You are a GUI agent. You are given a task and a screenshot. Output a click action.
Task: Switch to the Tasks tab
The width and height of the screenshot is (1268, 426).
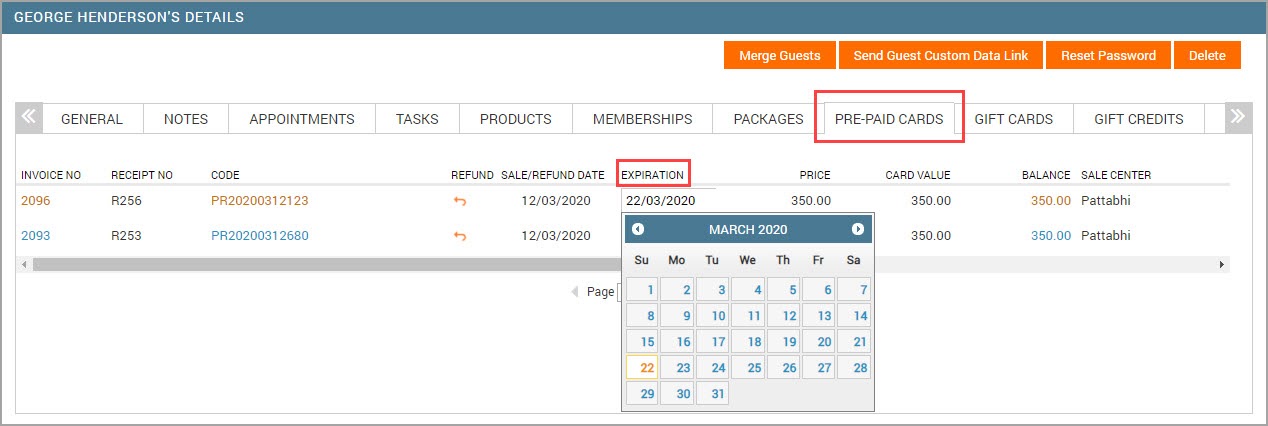click(417, 118)
